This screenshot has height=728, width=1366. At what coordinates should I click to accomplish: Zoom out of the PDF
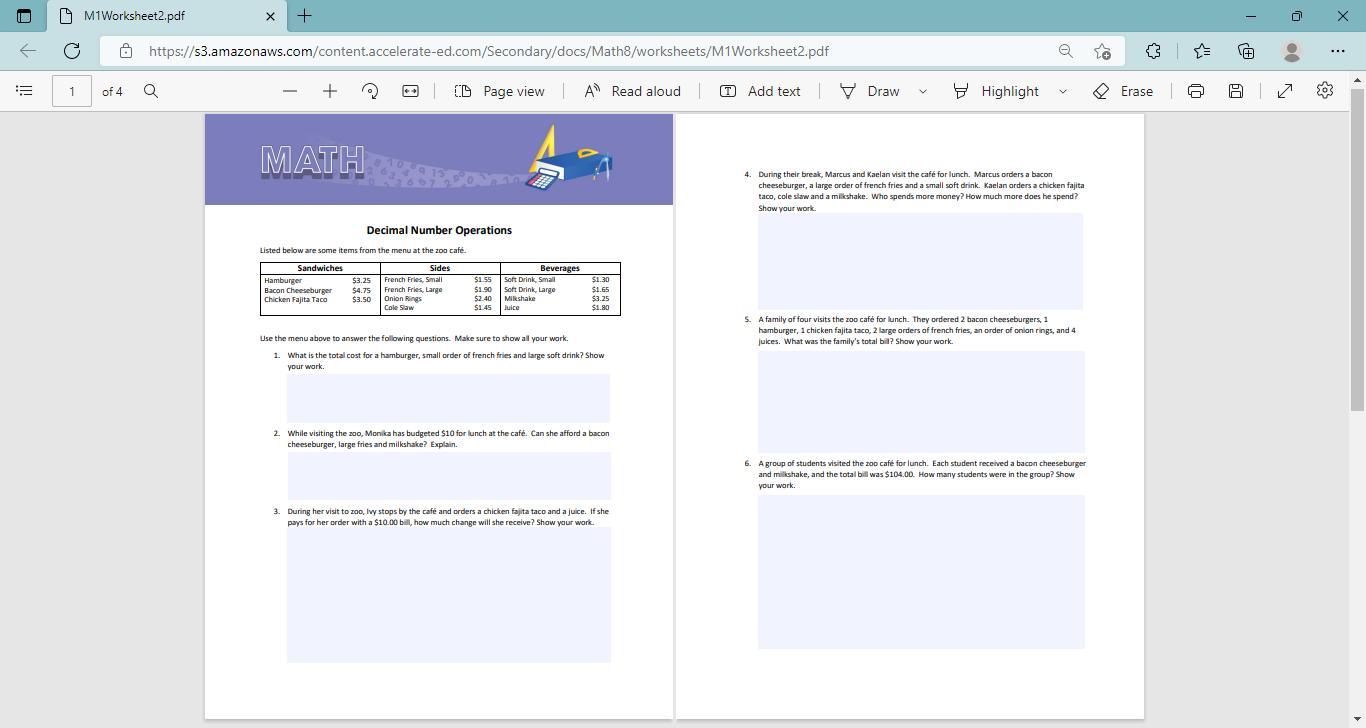pyautogui.click(x=290, y=91)
